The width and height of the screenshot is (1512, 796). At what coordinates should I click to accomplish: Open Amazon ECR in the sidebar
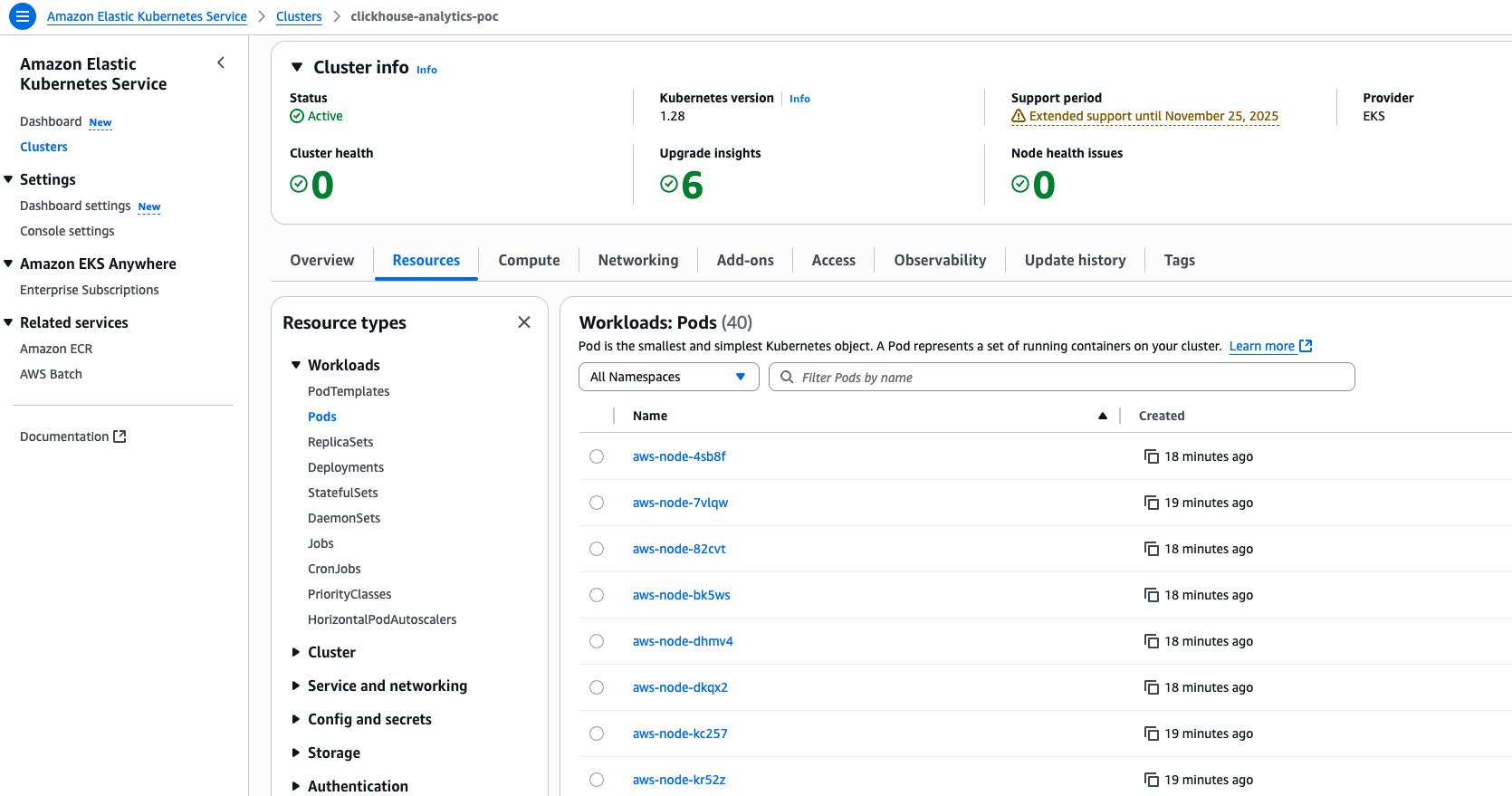[x=56, y=349]
